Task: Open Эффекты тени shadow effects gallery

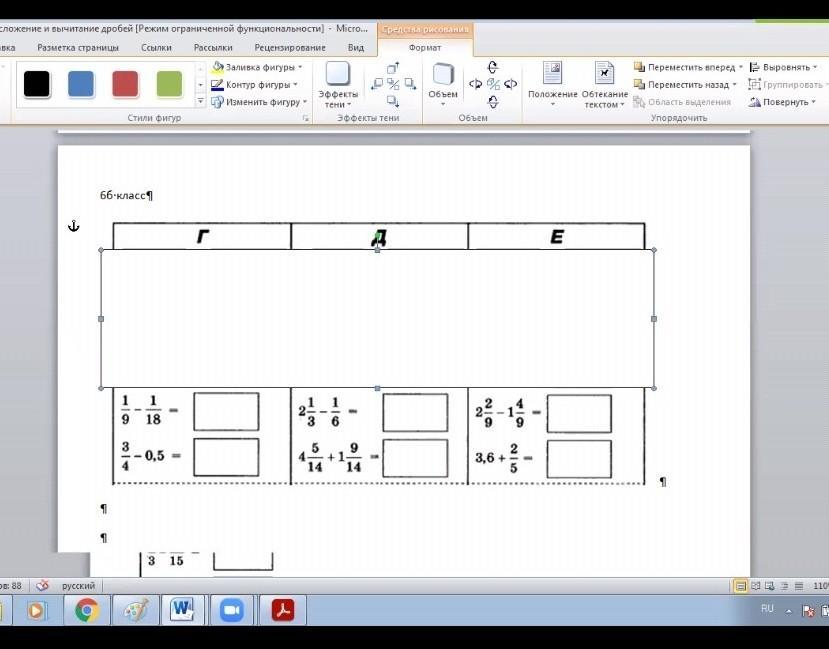Action: 338,85
